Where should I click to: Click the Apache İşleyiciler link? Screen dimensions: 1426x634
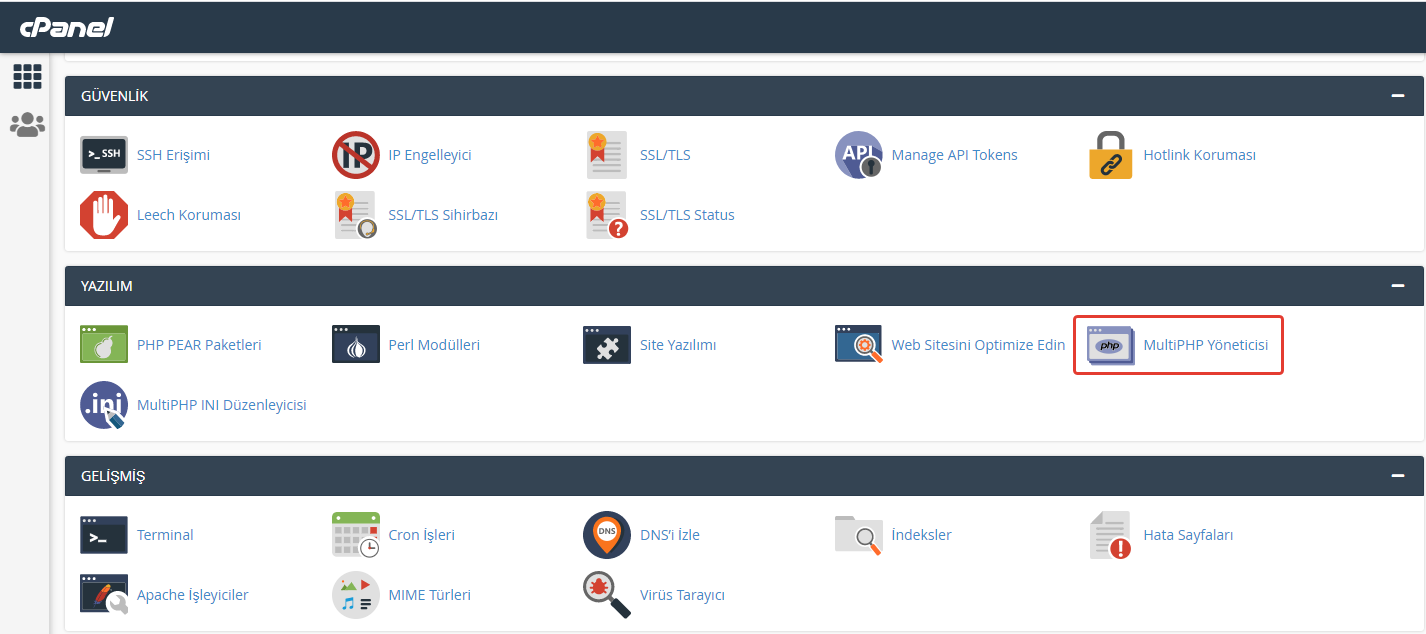pos(192,595)
